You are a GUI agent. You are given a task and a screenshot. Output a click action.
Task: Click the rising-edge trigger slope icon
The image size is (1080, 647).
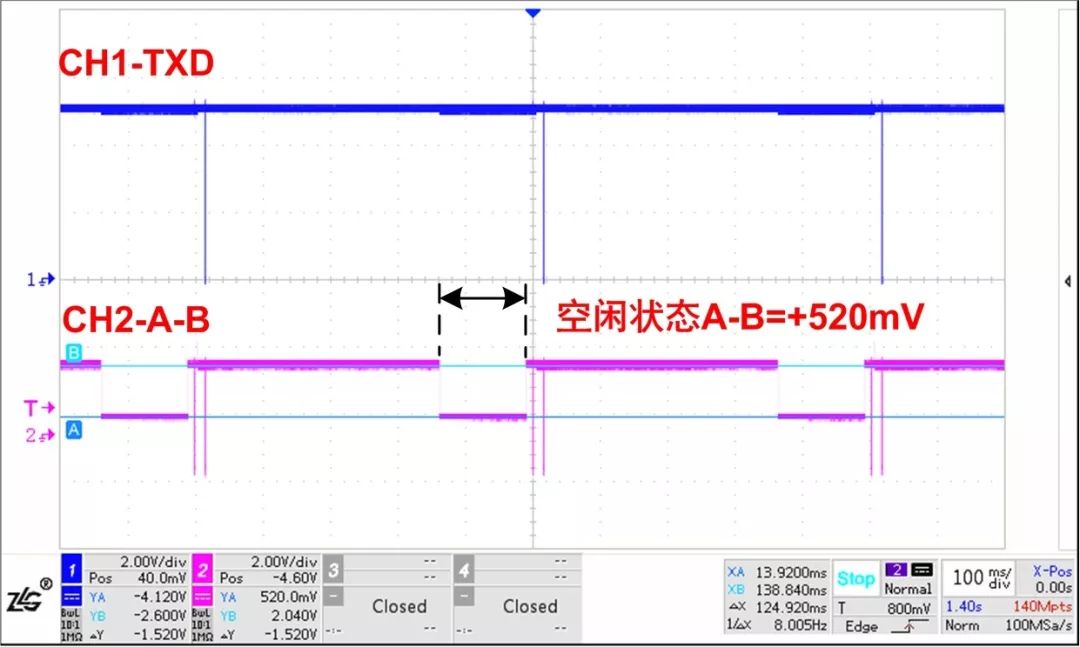click(x=907, y=625)
